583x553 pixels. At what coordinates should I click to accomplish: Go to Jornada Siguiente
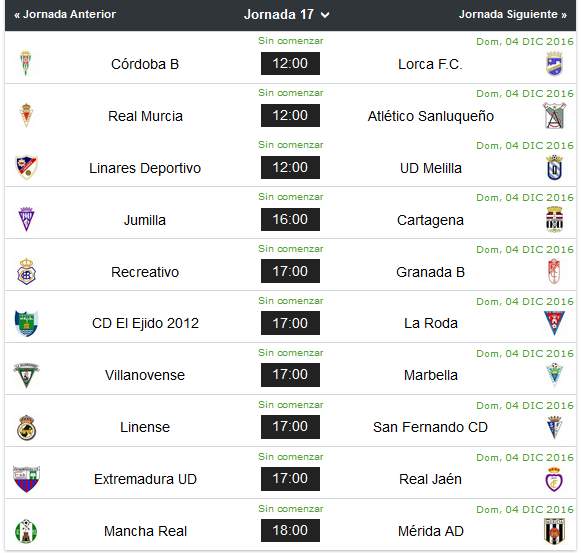[513, 15]
